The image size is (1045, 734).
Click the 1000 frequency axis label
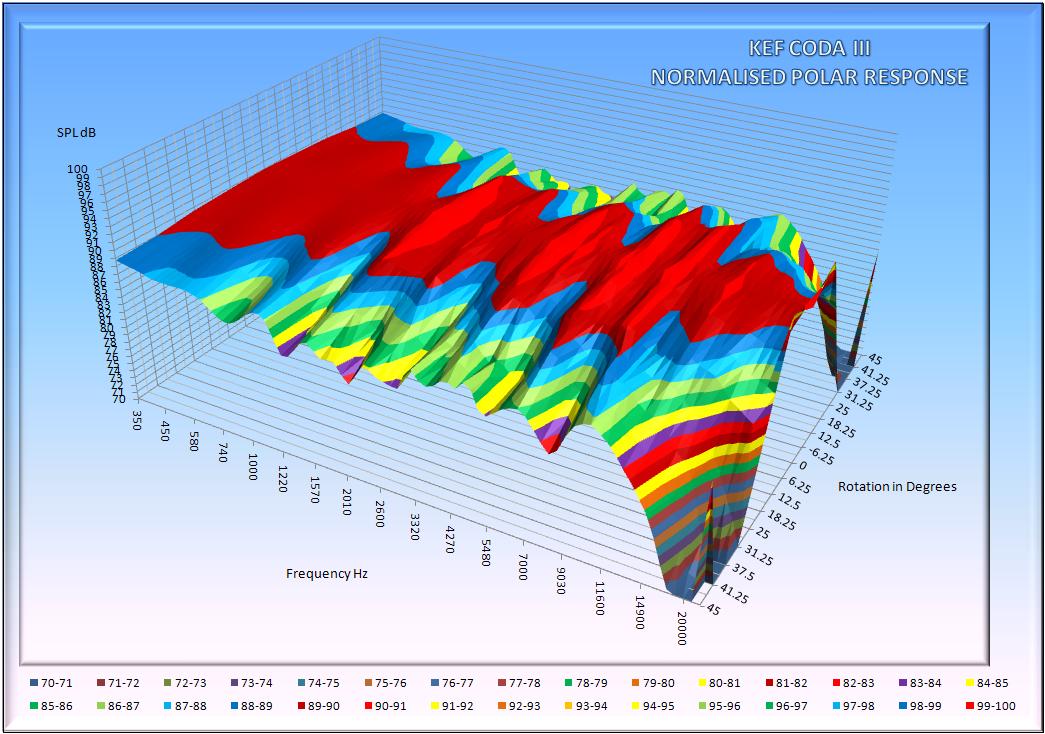point(253,466)
